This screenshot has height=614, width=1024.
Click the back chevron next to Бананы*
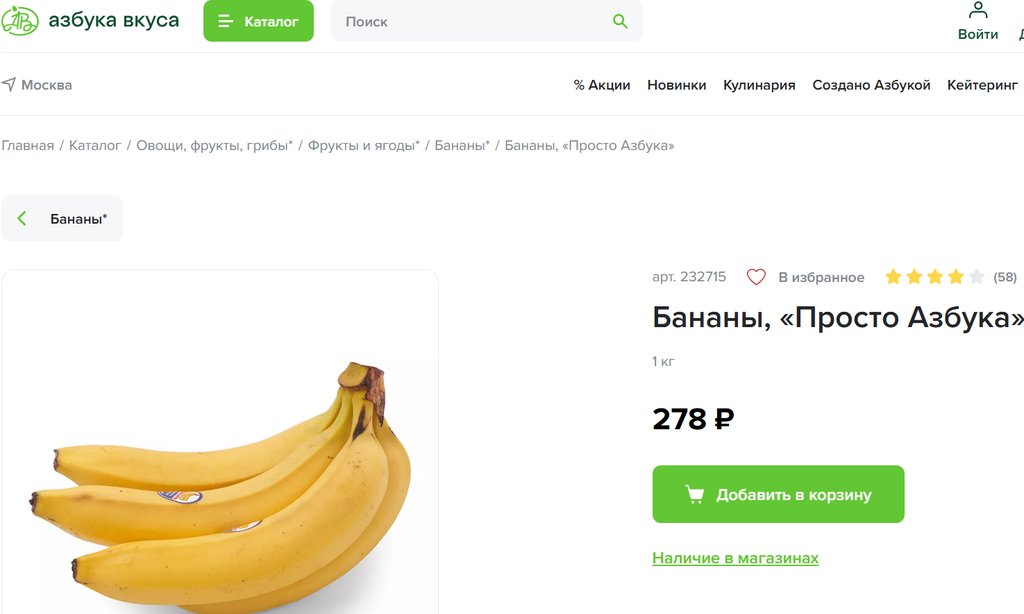click(x=22, y=218)
